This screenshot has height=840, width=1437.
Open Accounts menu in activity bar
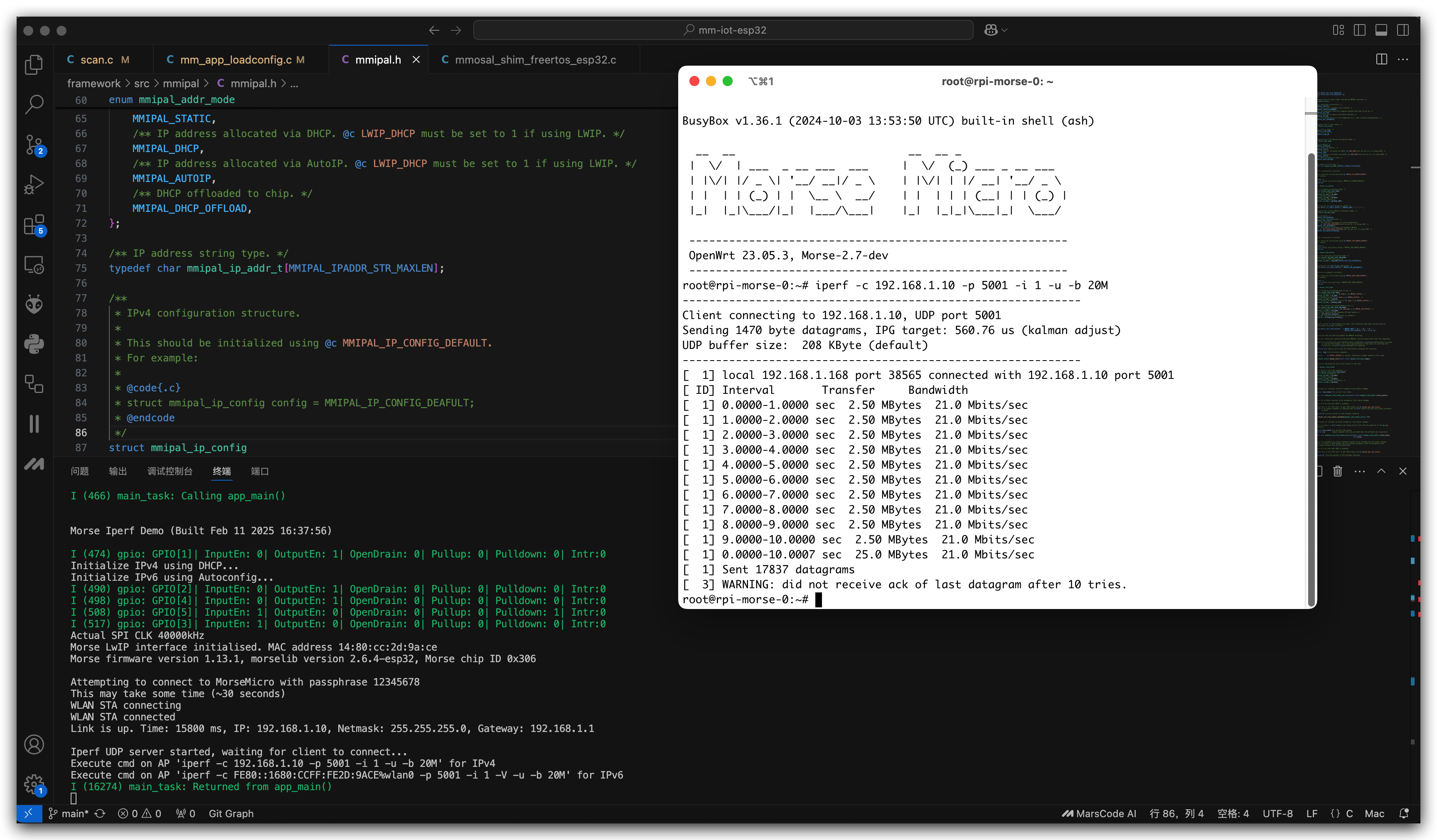click(x=34, y=744)
